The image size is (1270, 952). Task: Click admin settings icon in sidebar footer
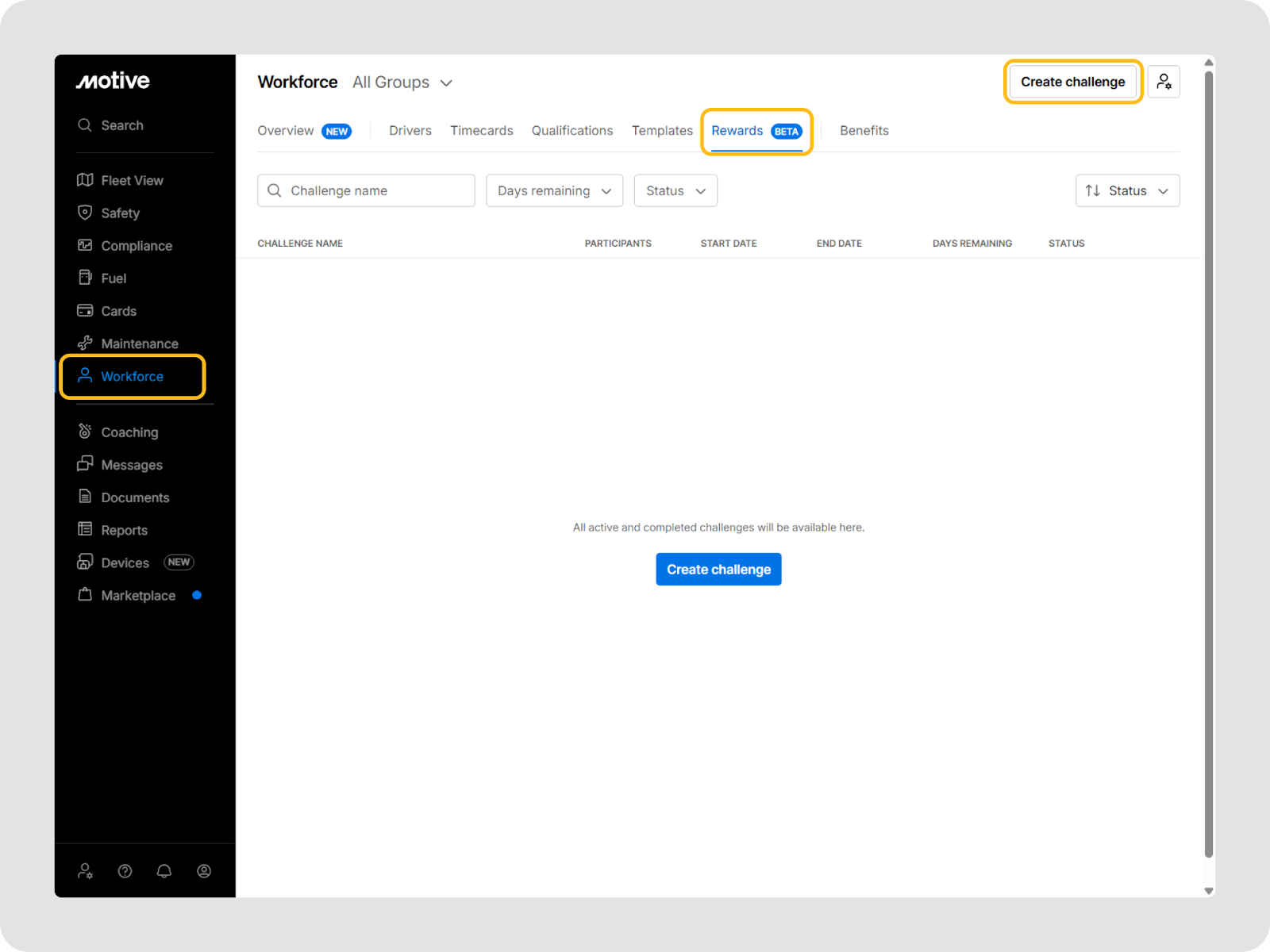(85, 871)
